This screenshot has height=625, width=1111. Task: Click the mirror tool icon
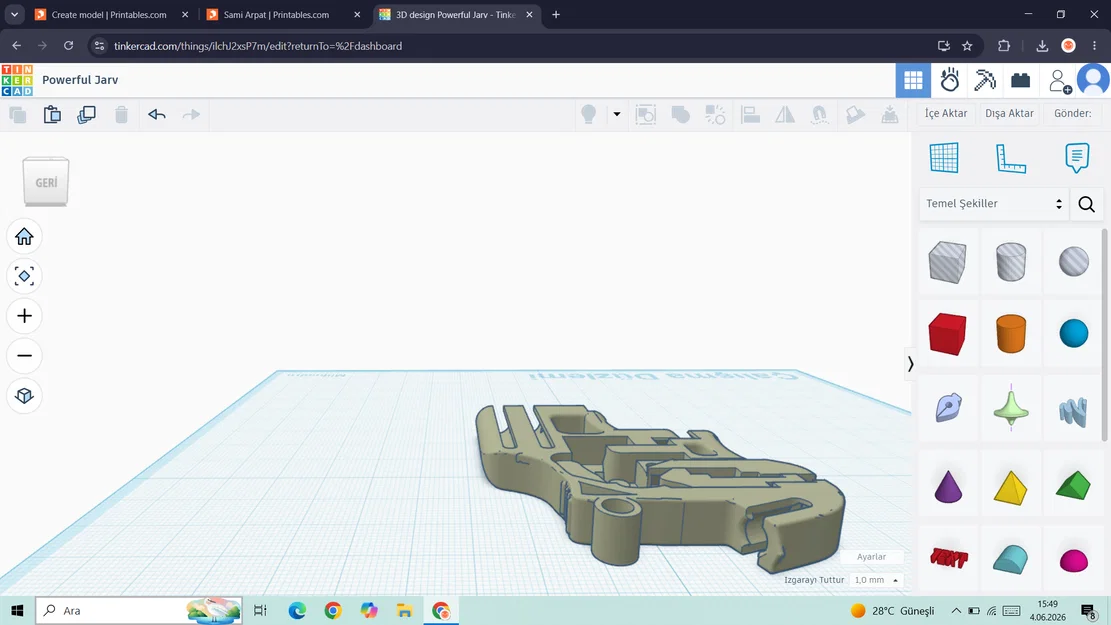click(x=784, y=114)
